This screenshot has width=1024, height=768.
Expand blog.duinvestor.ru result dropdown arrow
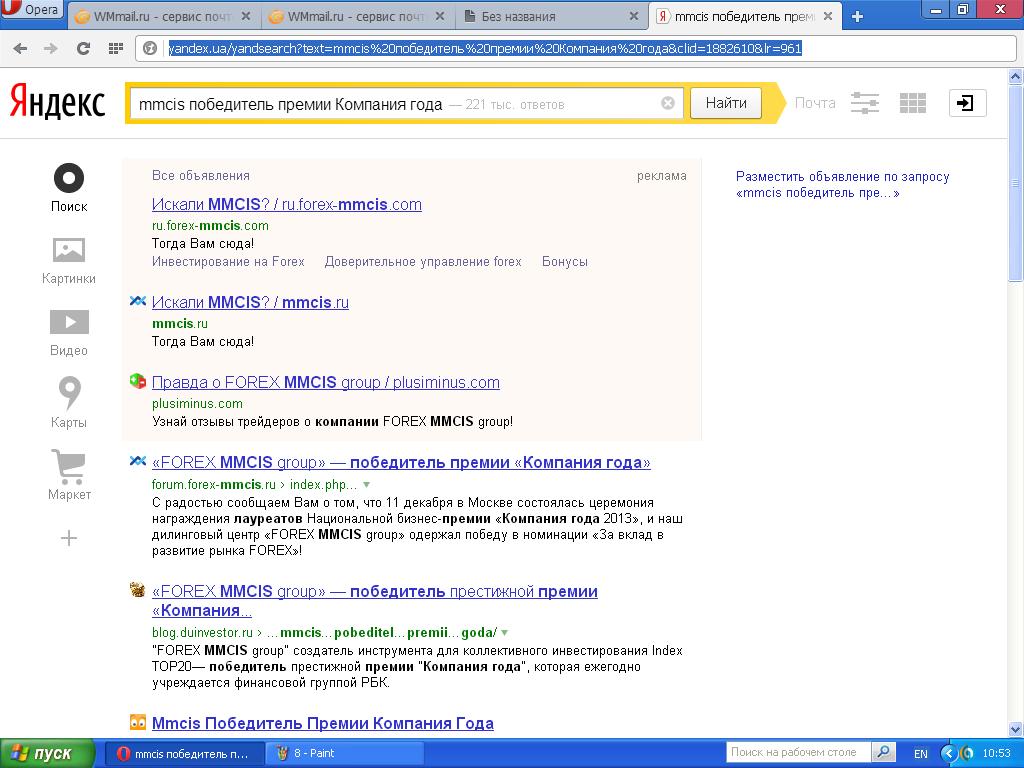click(504, 633)
